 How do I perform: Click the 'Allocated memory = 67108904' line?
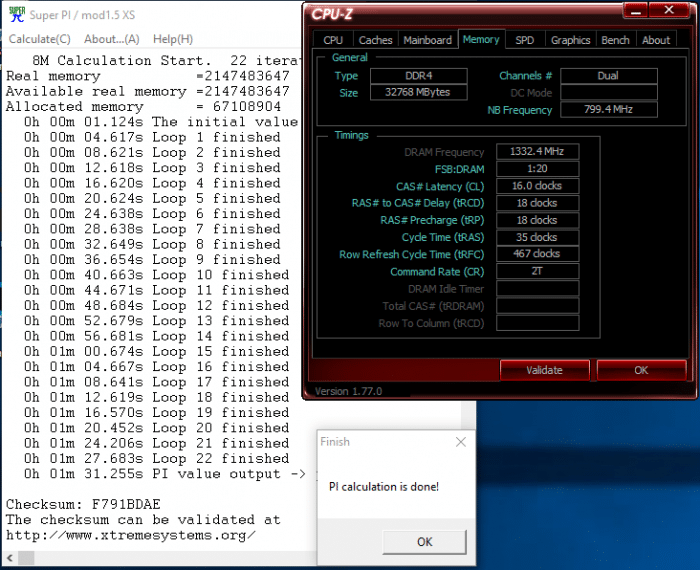[143, 106]
